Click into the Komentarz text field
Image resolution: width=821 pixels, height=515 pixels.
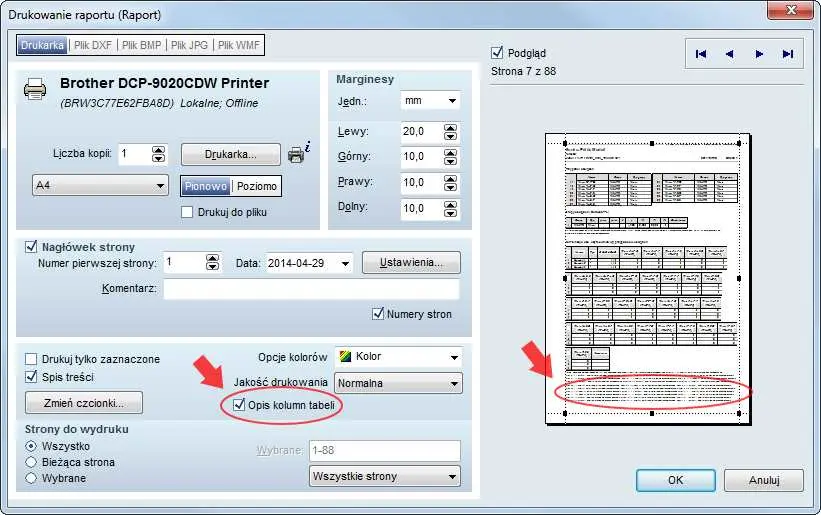tap(310, 289)
